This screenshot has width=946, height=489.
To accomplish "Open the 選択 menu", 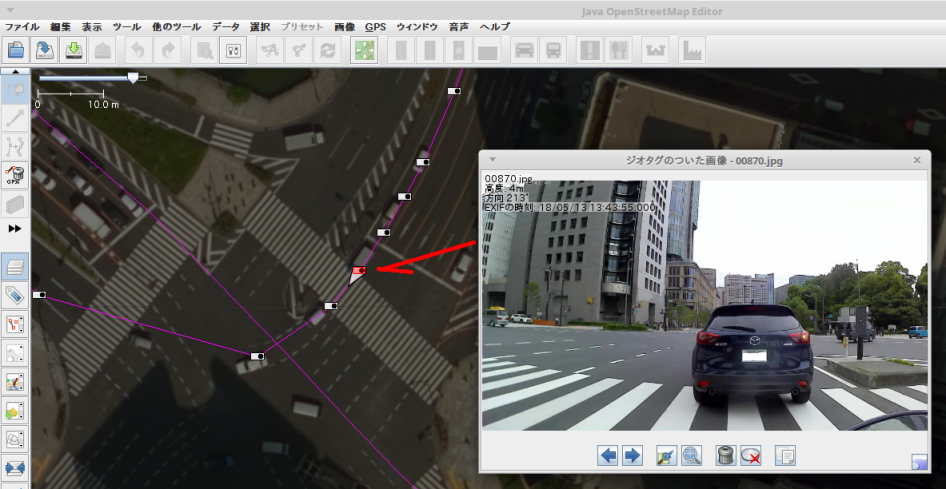I will pos(260,27).
